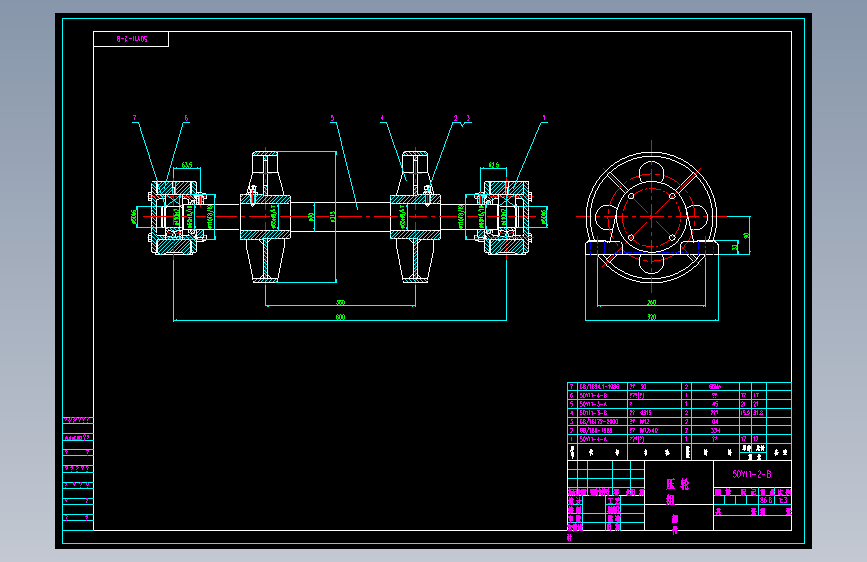Select balloon callout number 4
Viewport: 867px width, 562px height.
click(382, 118)
